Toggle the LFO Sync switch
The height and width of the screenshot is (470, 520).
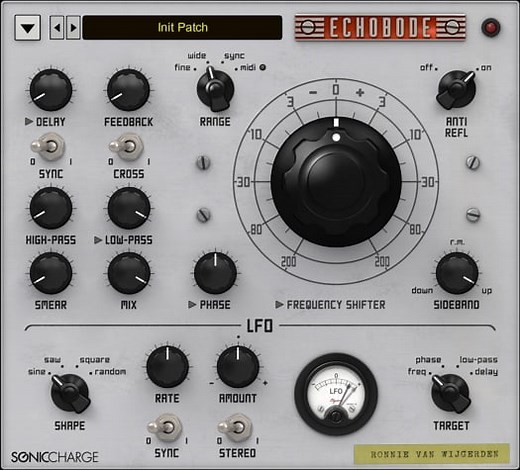166,427
